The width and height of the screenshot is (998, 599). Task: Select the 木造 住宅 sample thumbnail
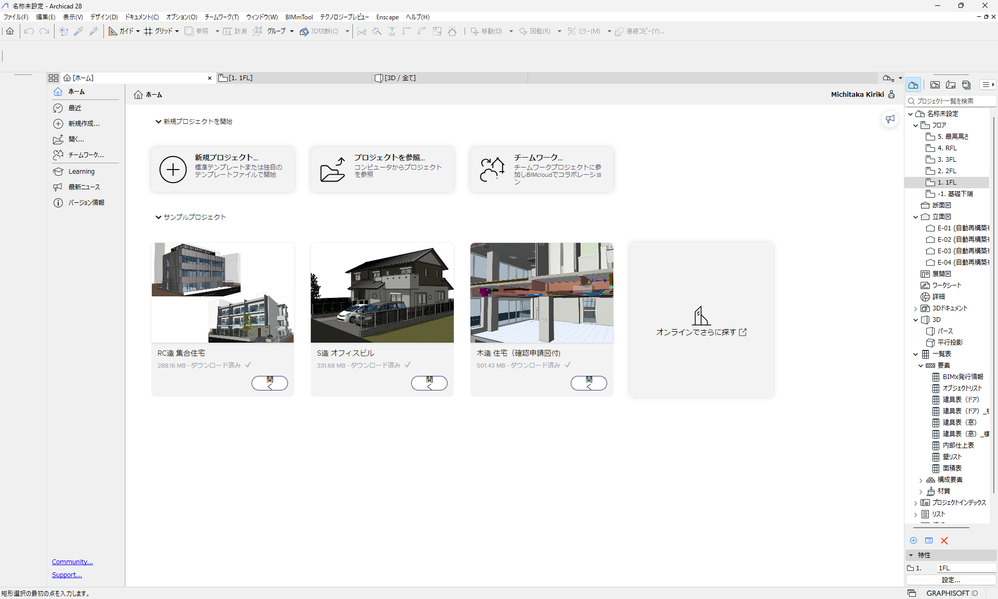(542, 293)
